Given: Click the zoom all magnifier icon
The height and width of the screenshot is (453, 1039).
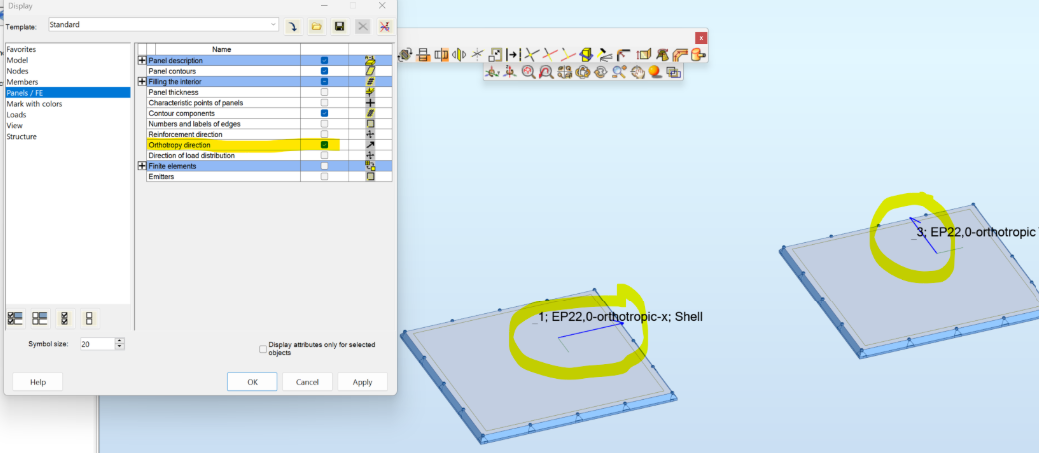Looking at the screenshot, I should pyautogui.click(x=529, y=72).
